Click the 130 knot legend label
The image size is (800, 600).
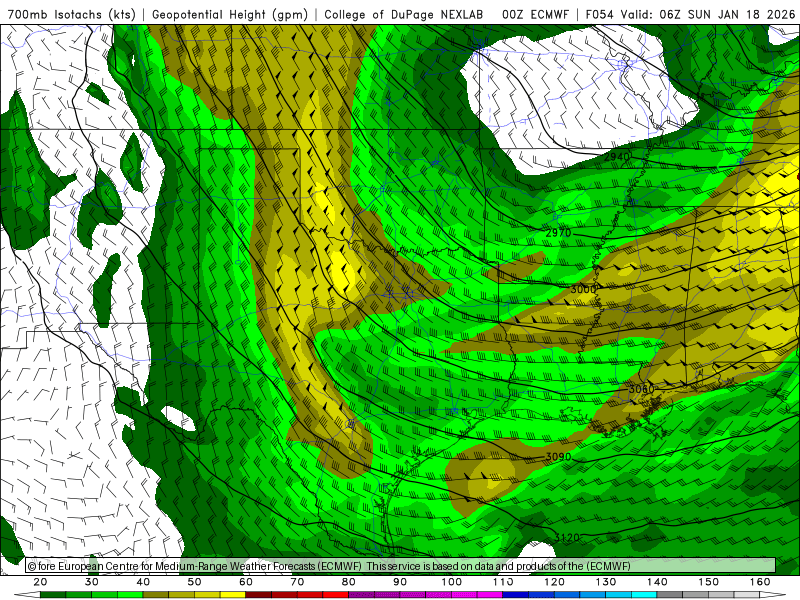(606, 582)
